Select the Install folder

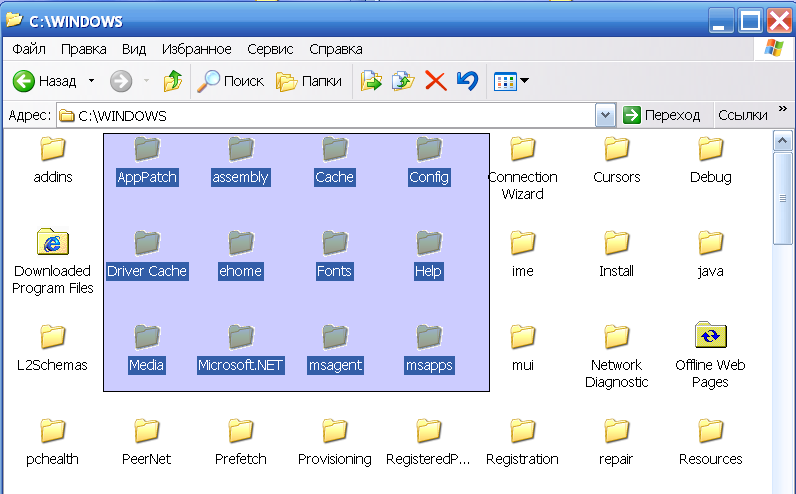pos(617,255)
